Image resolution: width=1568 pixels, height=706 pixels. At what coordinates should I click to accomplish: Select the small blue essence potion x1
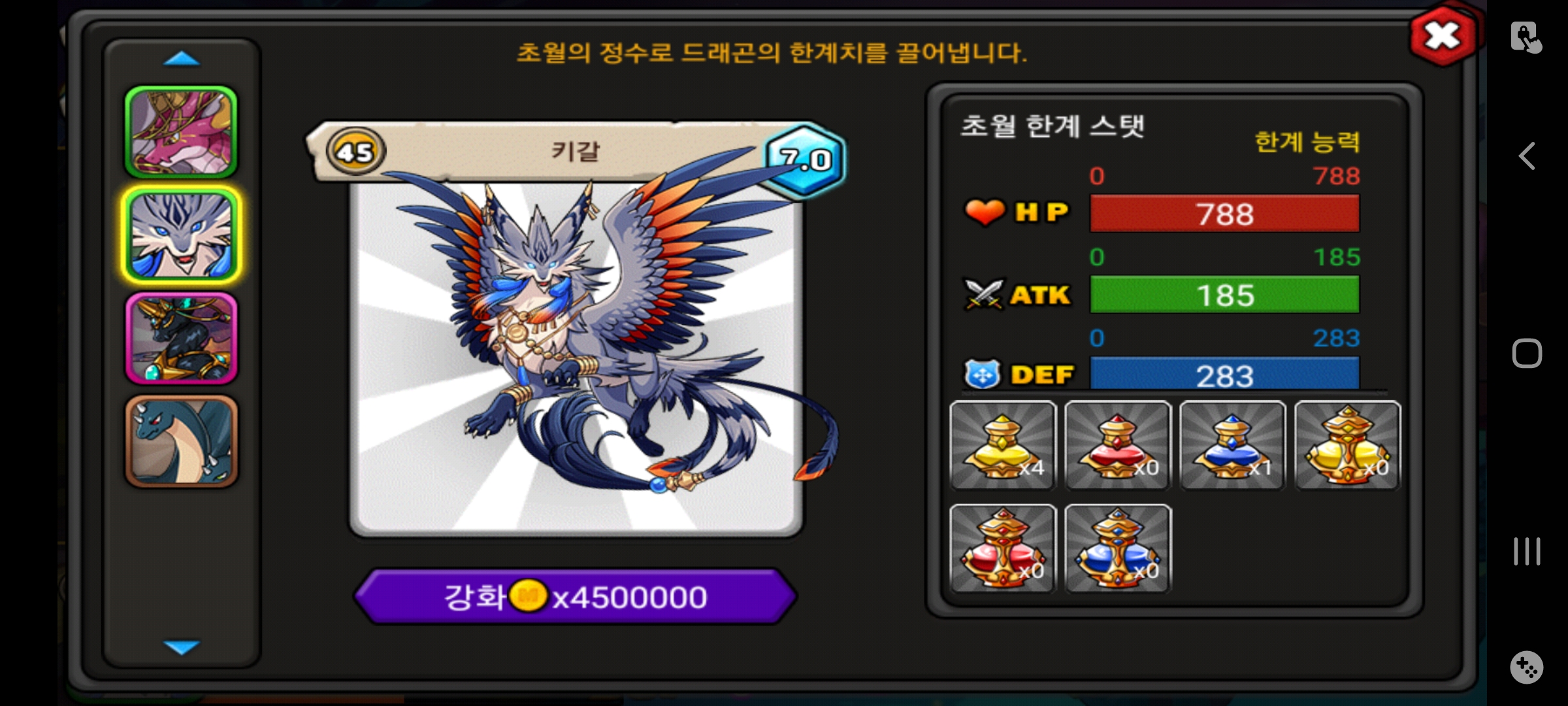tap(1233, 445)
